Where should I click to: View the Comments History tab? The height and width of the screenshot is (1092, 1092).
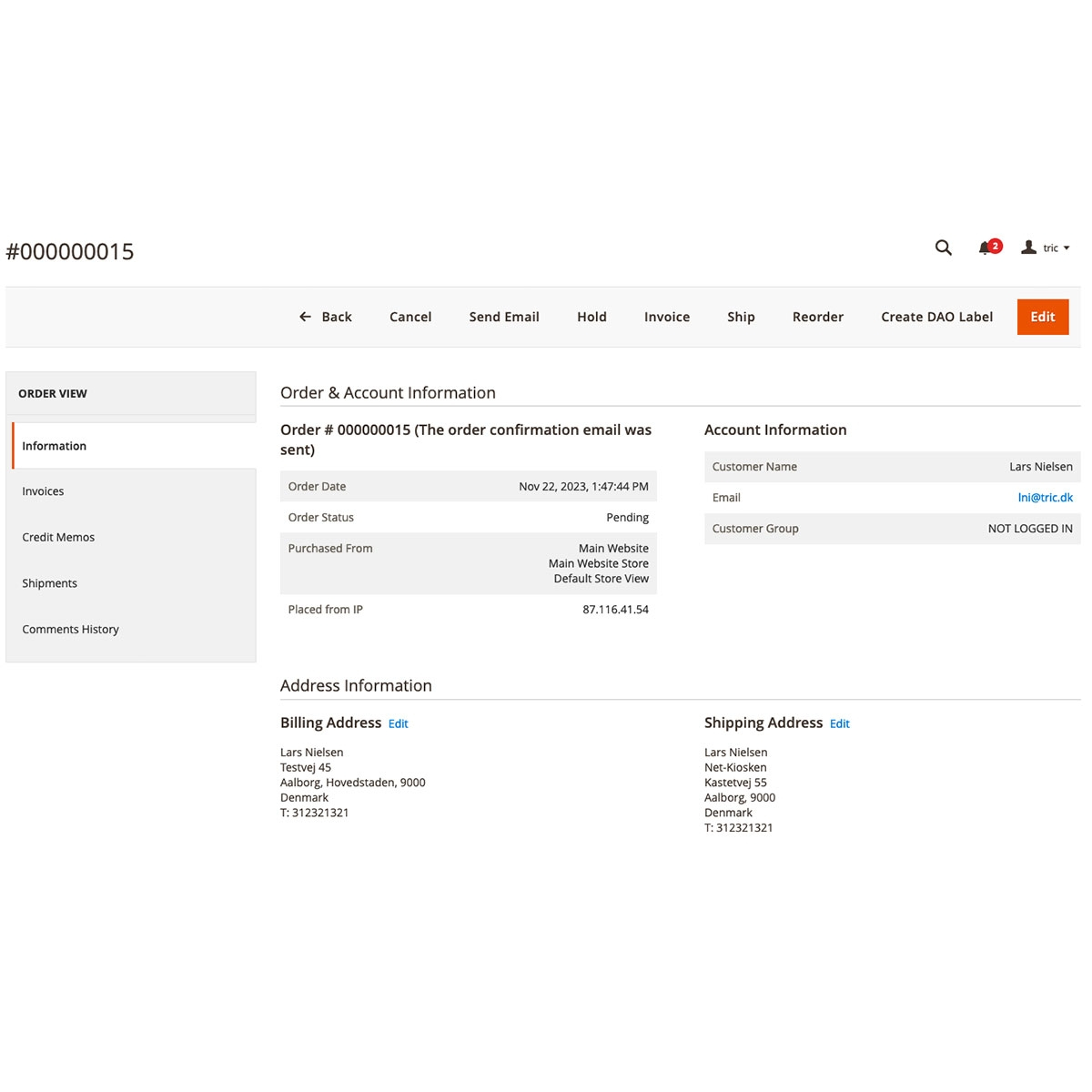[x=70, y=629]
